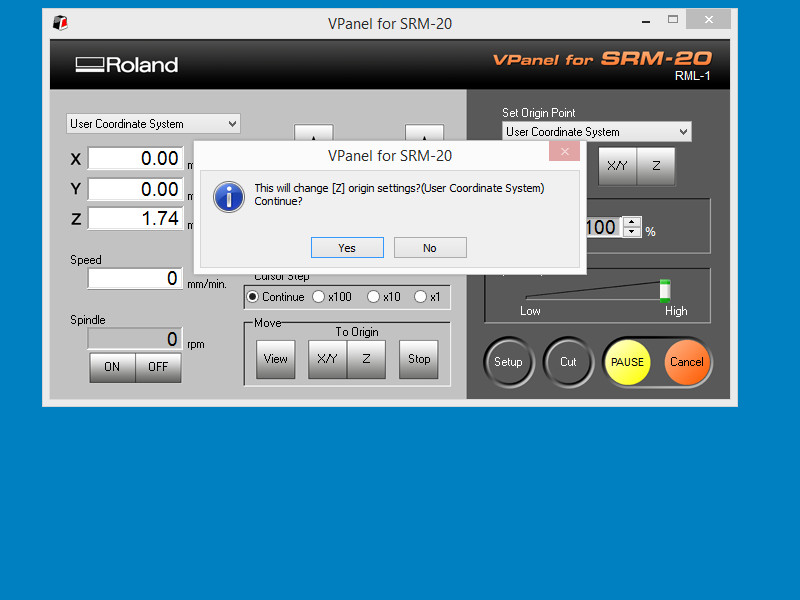Click the X coordinate value field
Image resolution: width=800 pixels, height=600 pixels.
135,158
